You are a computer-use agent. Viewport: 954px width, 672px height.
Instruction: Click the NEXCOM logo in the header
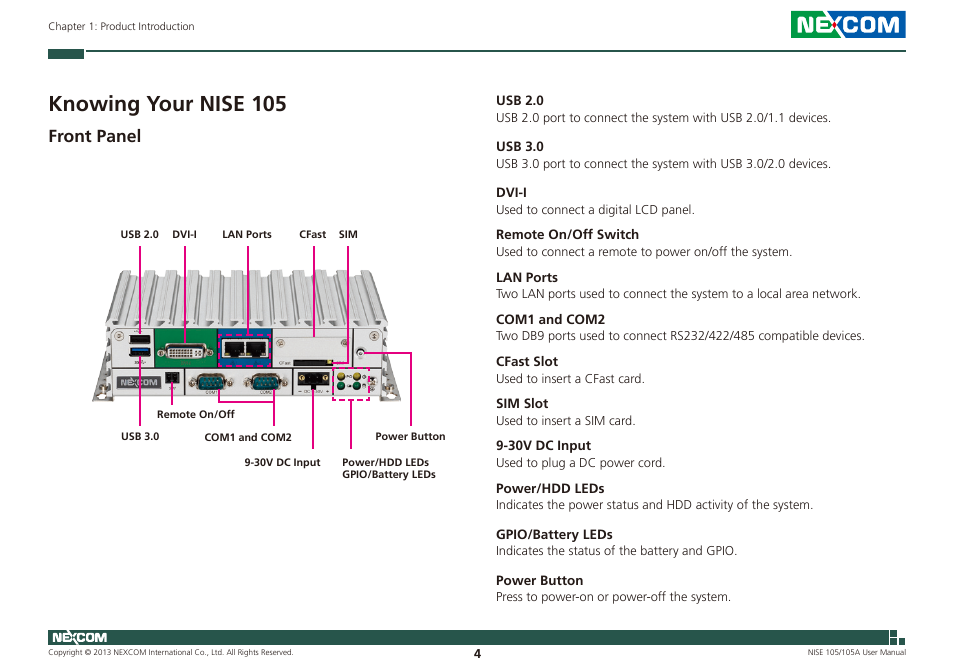pyautogui.click(x=848, y=24)
